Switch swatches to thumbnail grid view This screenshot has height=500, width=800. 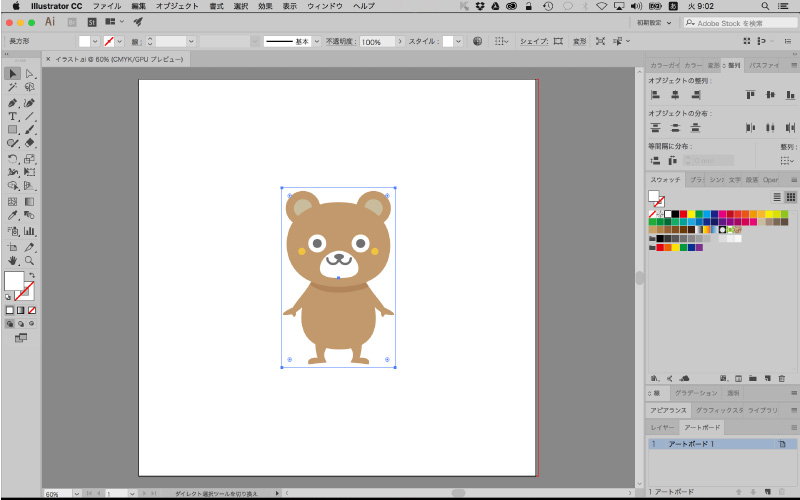point(790,197)
